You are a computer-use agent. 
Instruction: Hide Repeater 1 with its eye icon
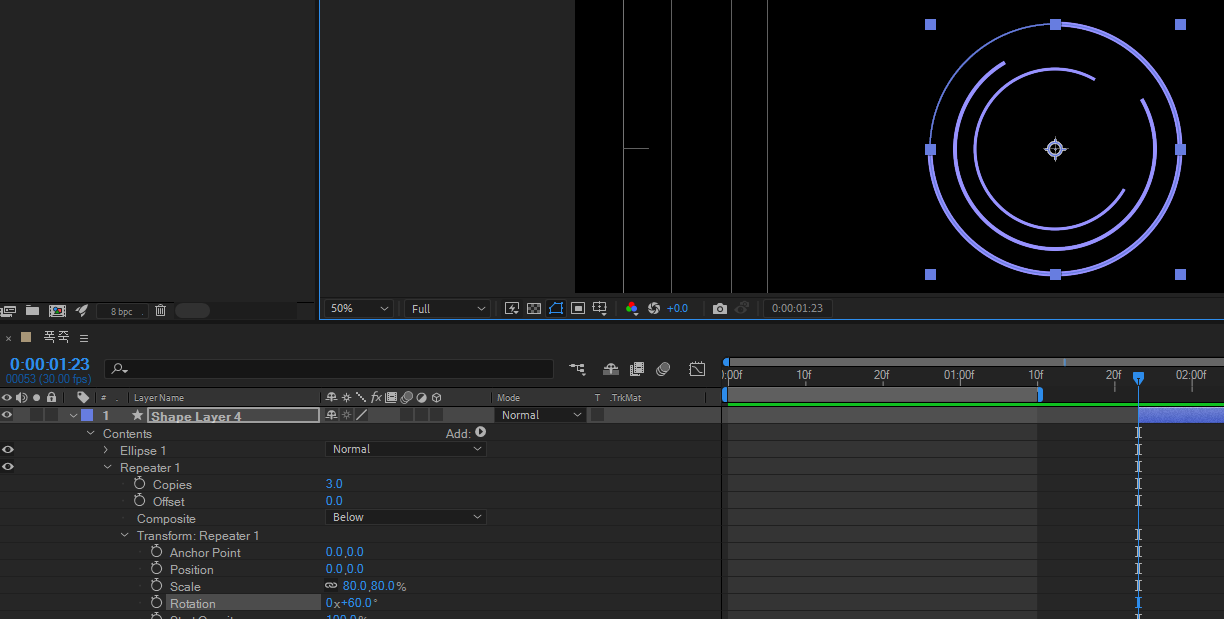point(7,467)
